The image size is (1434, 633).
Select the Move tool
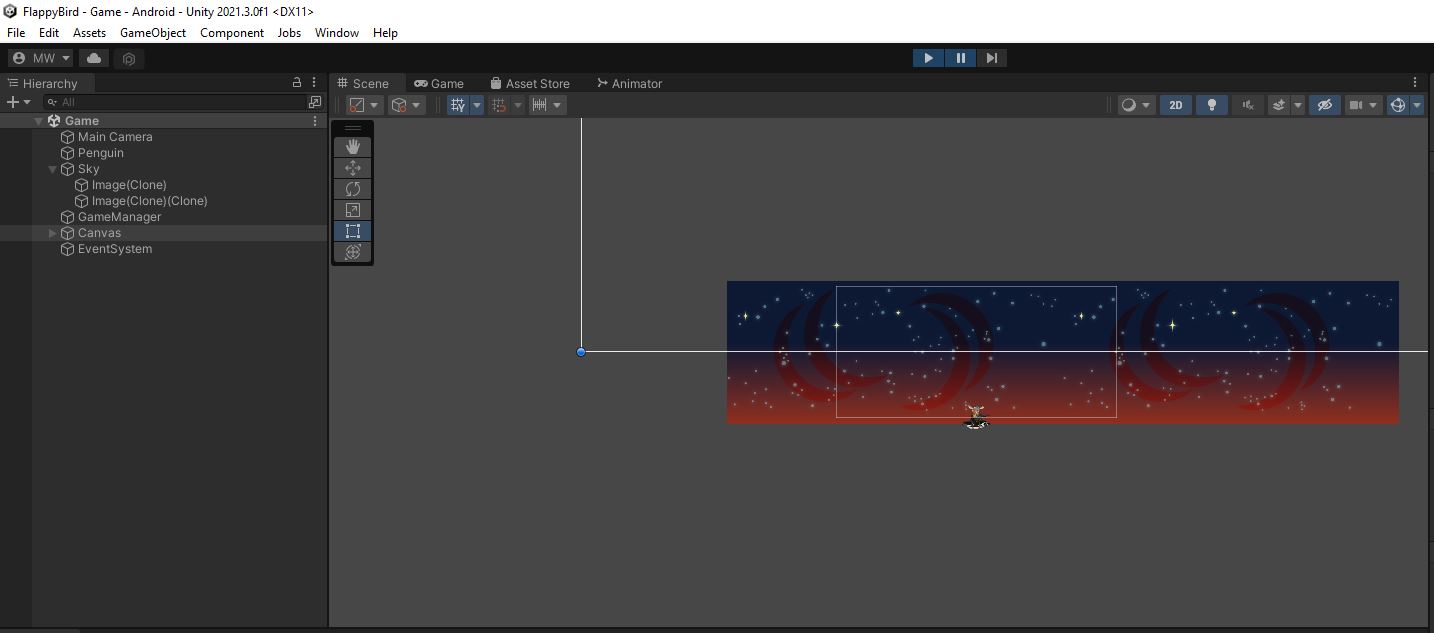(x=352, y=168)
